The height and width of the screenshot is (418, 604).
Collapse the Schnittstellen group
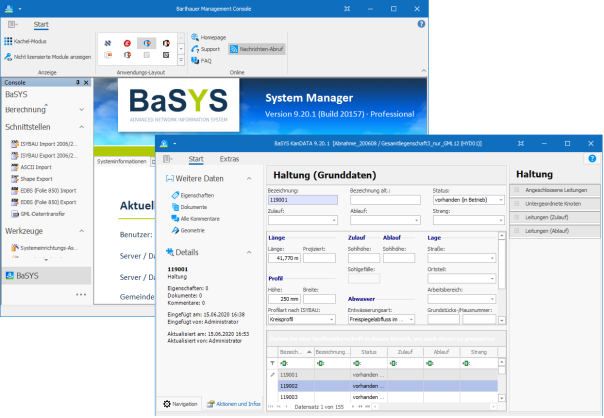click(x=82, y=127)
